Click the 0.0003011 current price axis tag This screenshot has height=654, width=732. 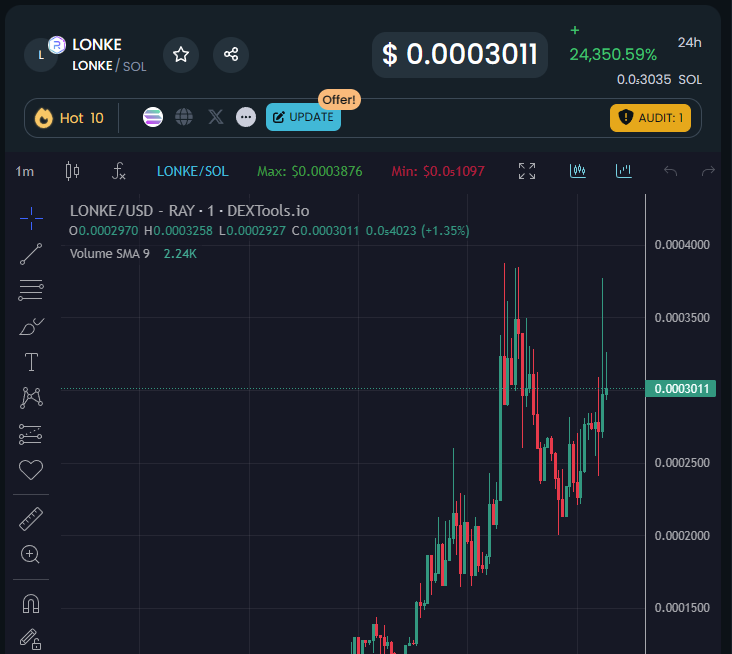[x=681, y=389]
